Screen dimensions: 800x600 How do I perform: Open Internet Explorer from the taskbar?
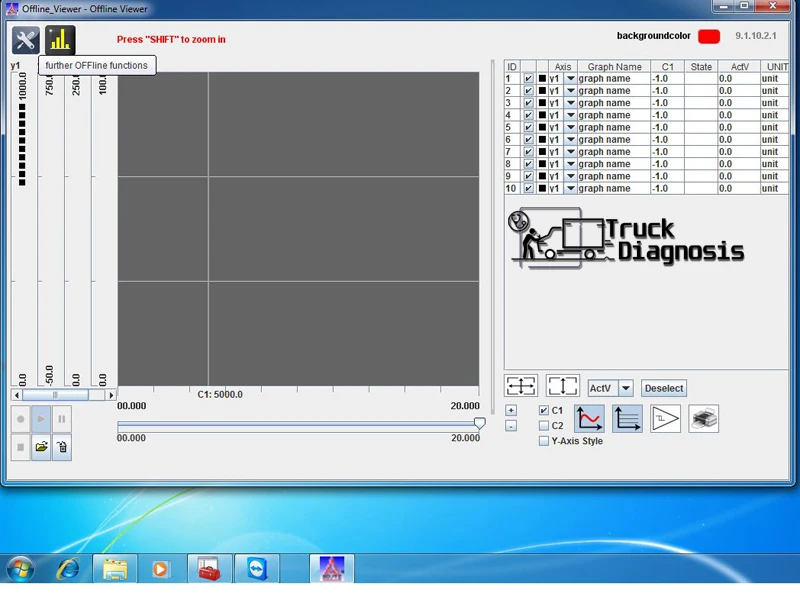click(x=68, y=568)
